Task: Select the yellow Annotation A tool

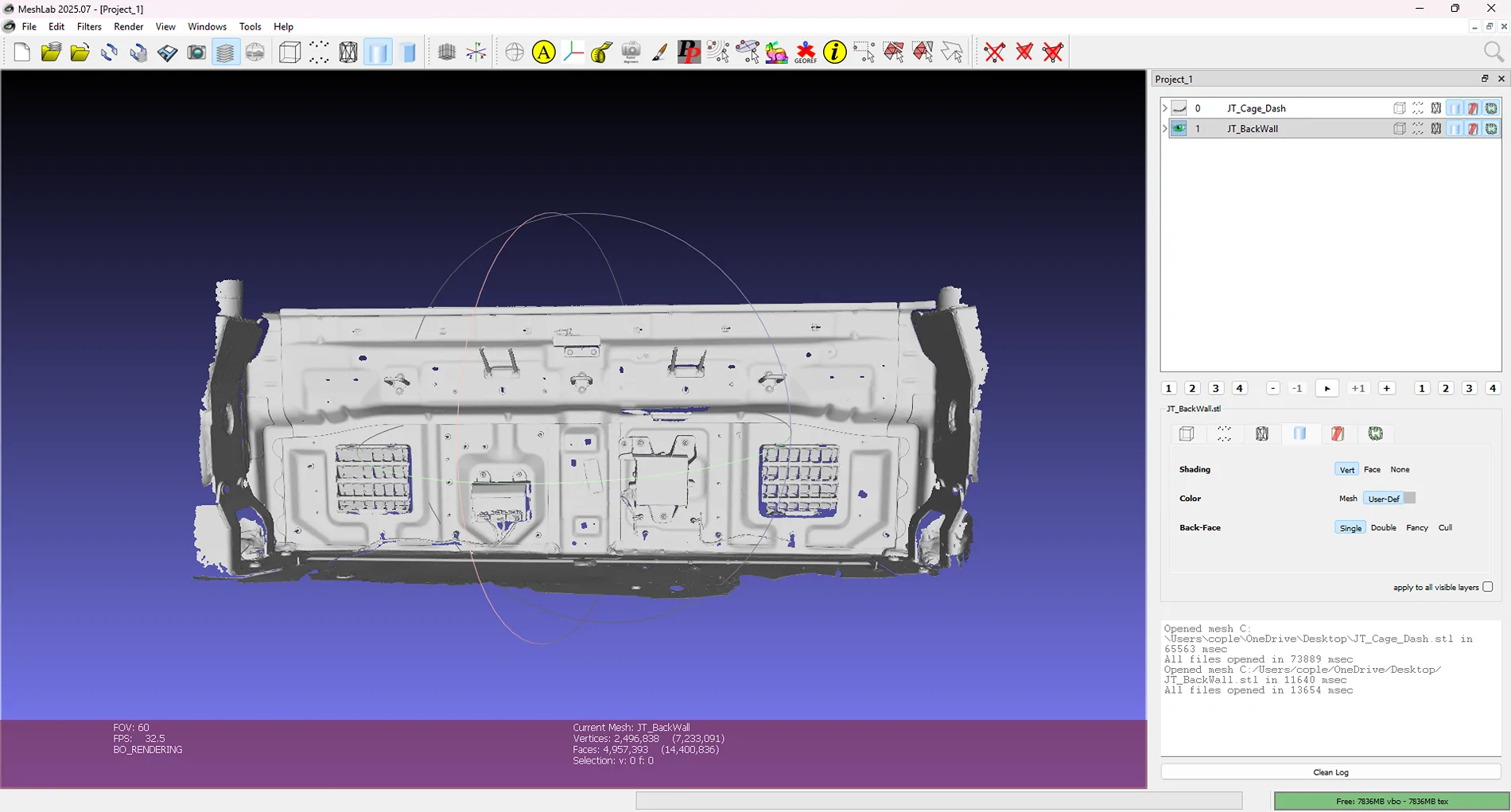Action: tap(544, 53)
